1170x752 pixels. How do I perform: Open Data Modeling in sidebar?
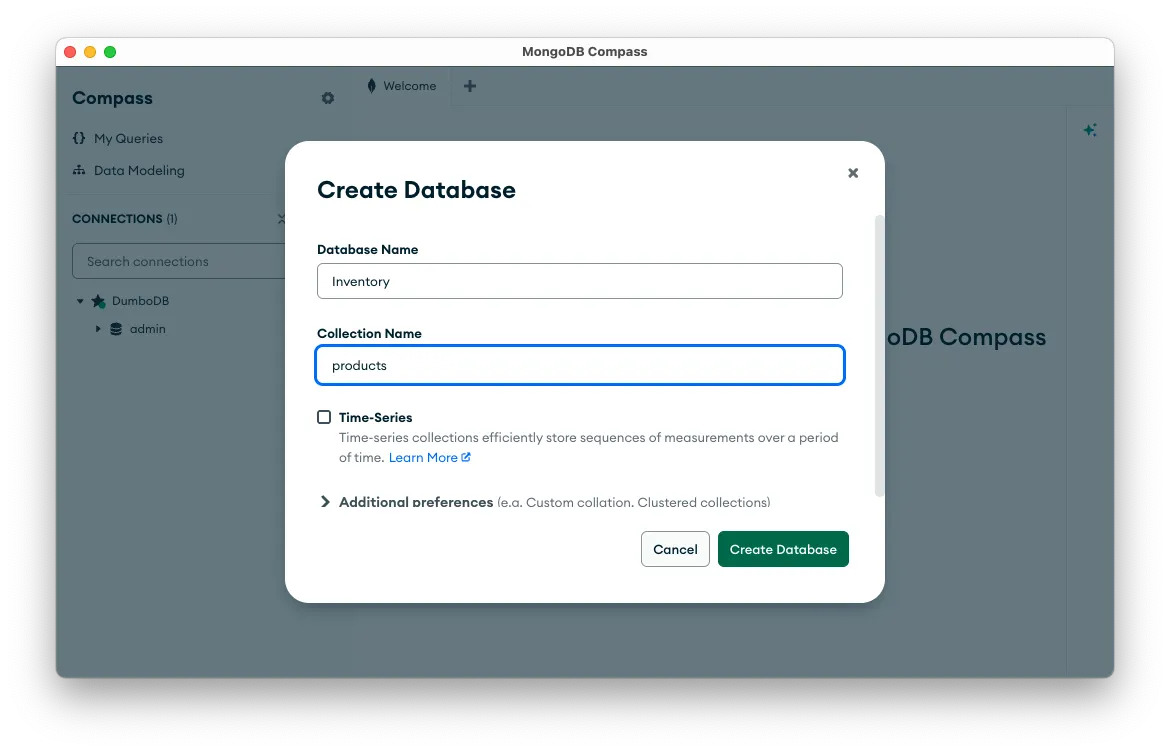pyautogui.click(x=140, y=170)
